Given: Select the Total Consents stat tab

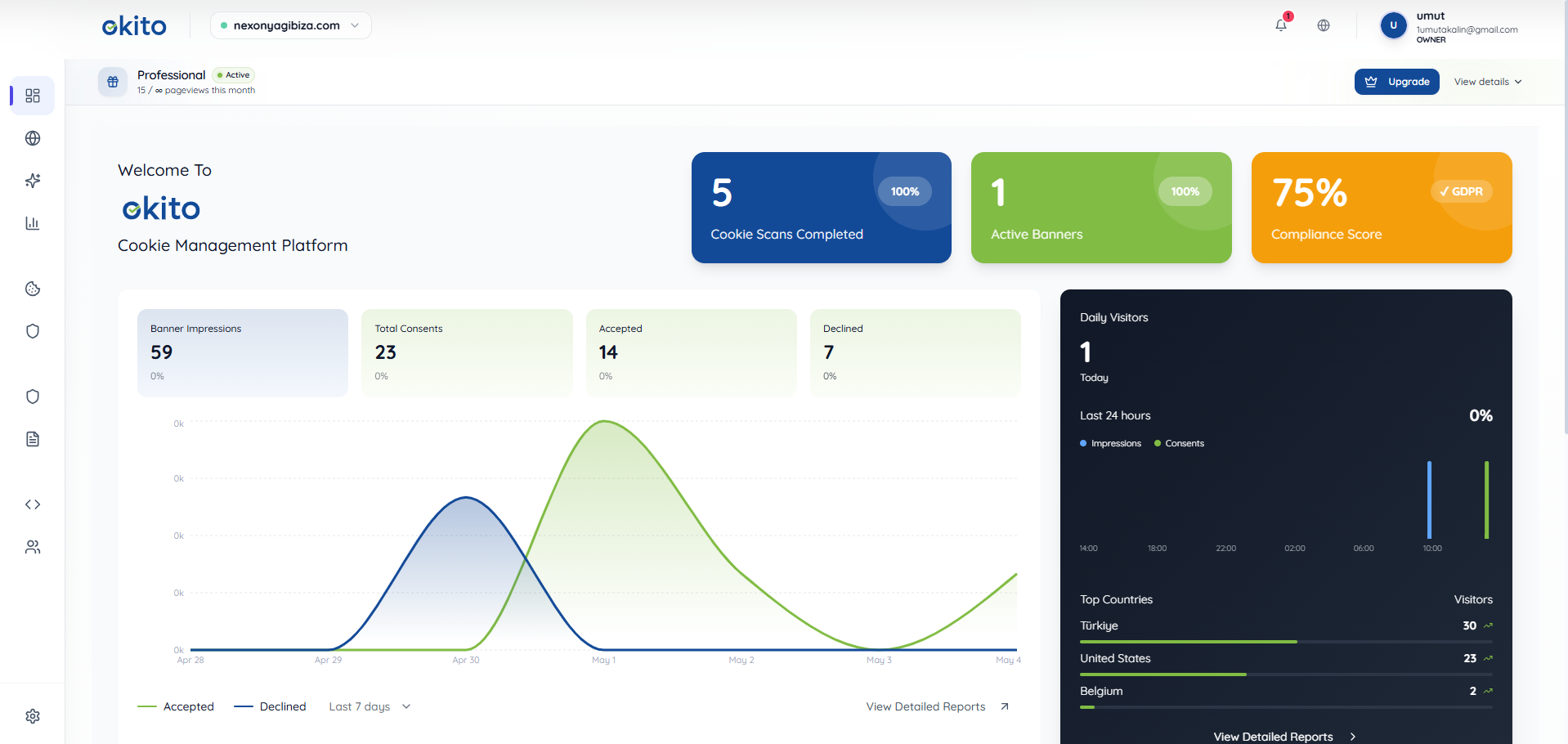Looking at the screenshot, I should click(467, 353).
